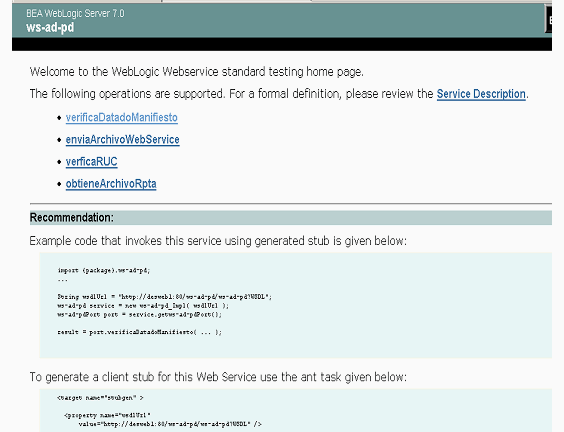Click the 'Welcome to the WebLogic Webservice' sentence
The height and width of the screenshot is (432, 564).
[x=197, y=72]
